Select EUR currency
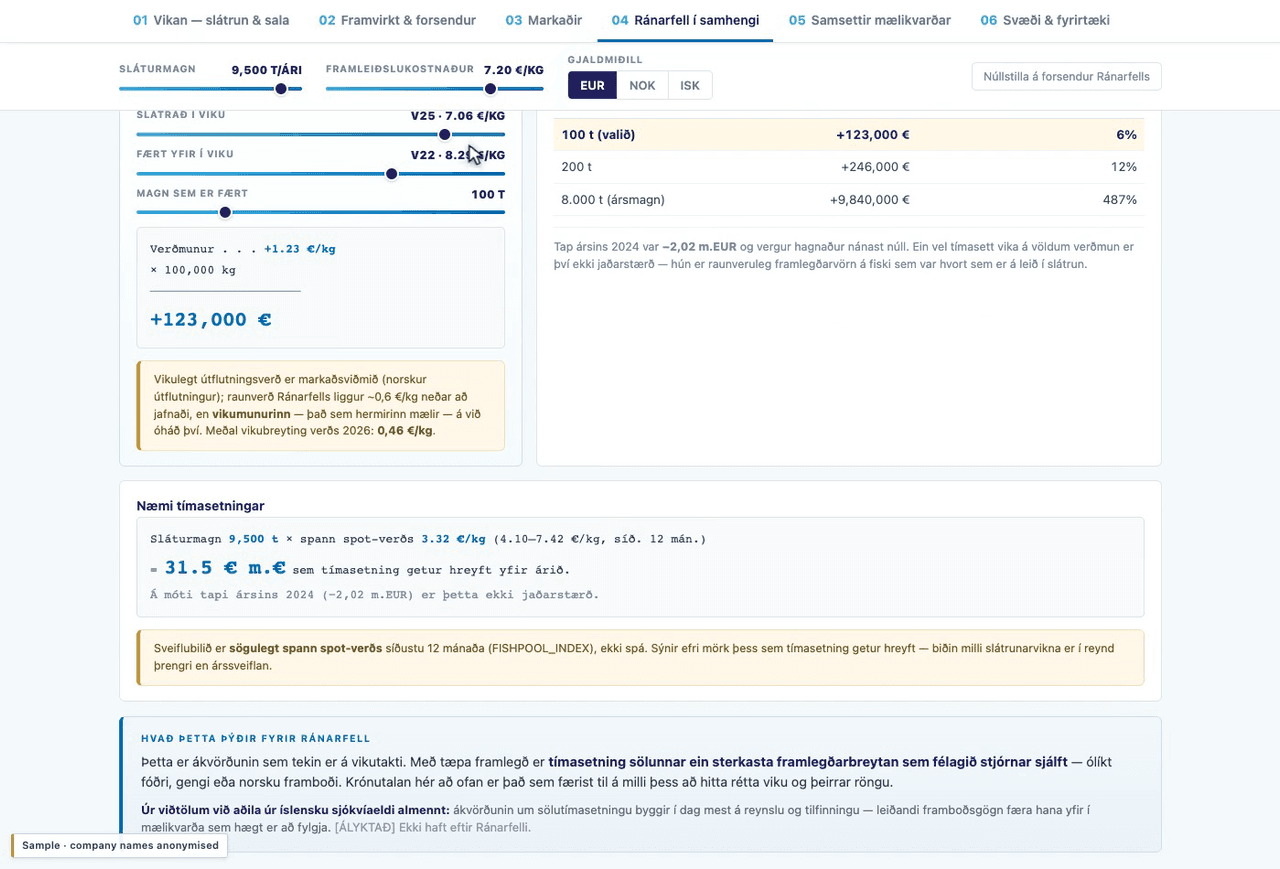Screen dimensions: 1280x869 tap(592, 85)
